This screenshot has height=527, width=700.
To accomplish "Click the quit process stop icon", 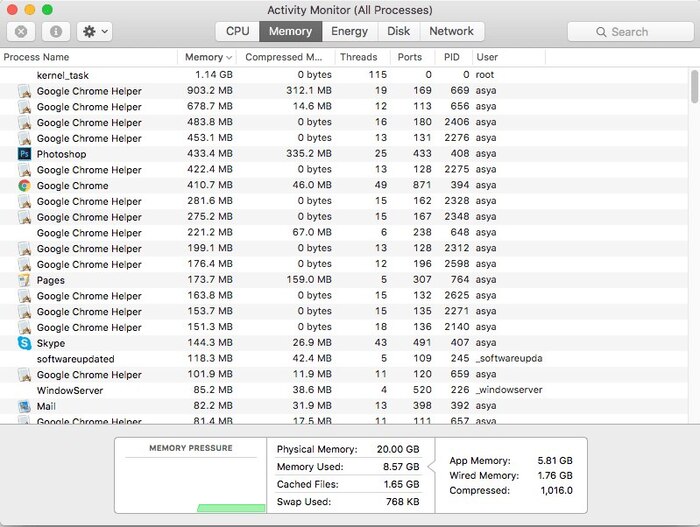I will tap(21, 32).
